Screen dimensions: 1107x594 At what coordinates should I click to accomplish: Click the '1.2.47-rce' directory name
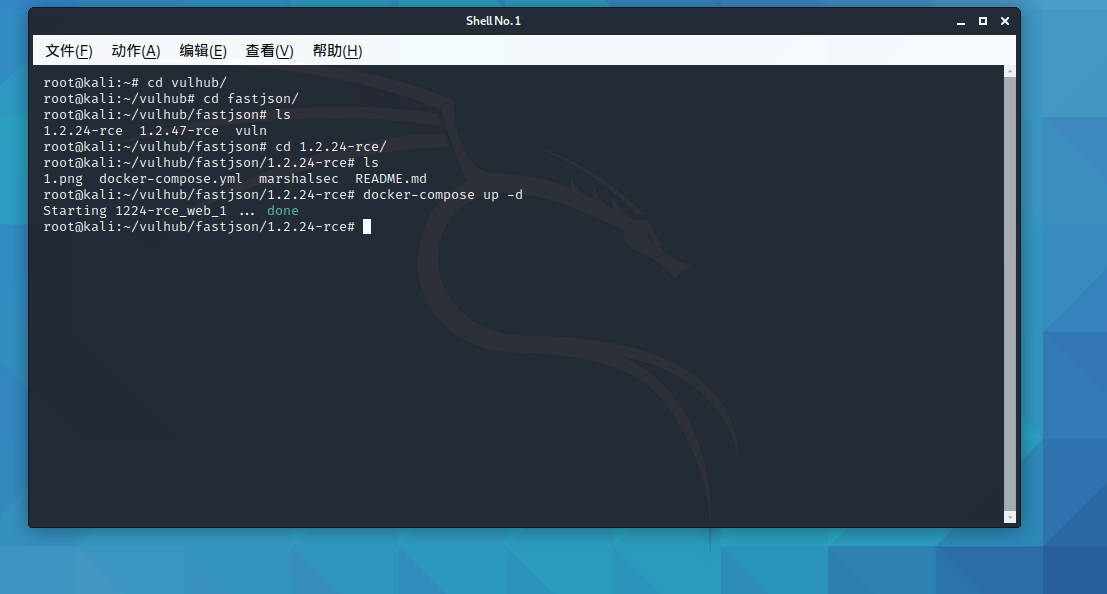click(x=179, y=131)
